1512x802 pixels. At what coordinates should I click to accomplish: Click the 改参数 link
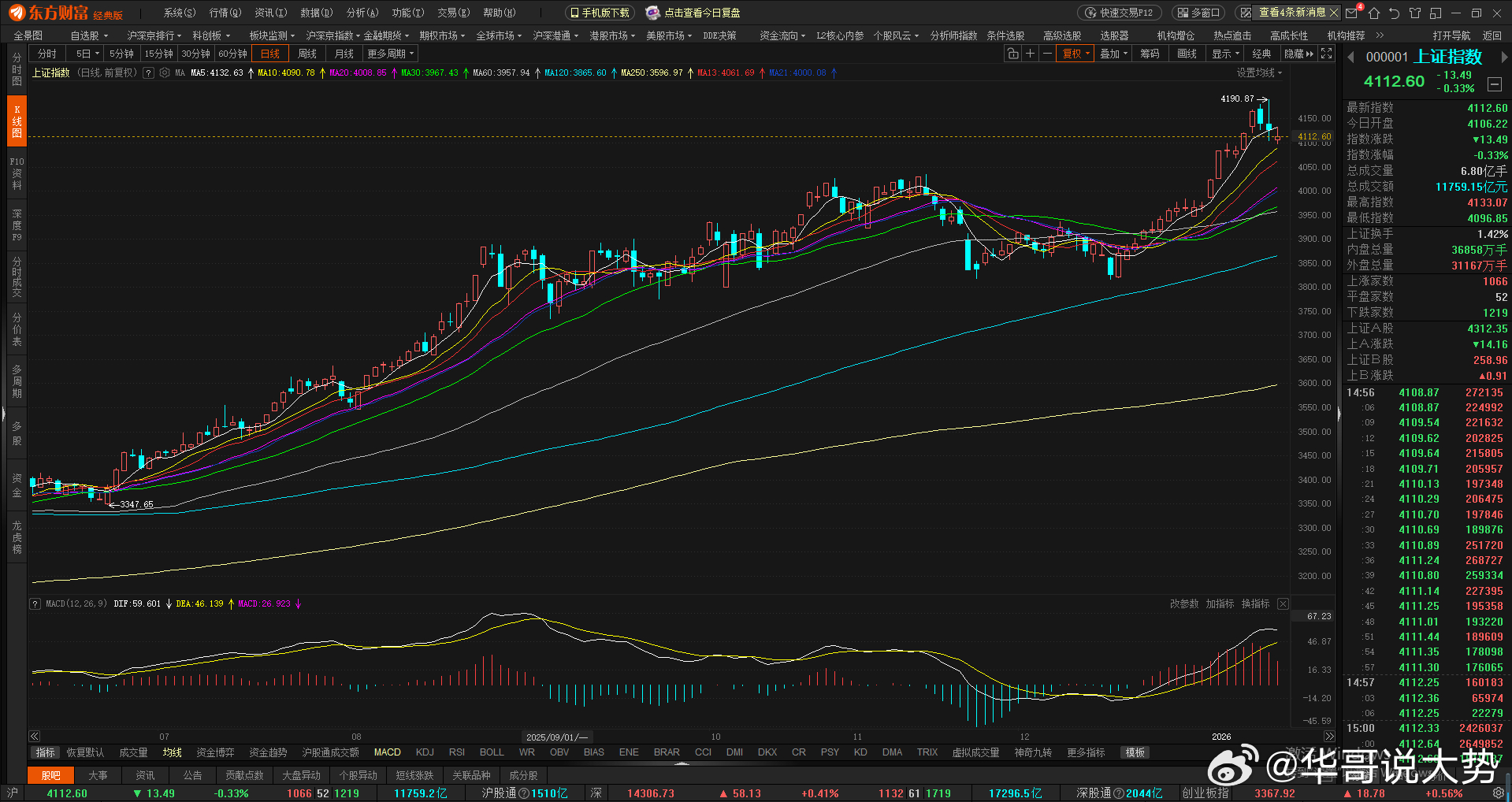[1184, 603]
